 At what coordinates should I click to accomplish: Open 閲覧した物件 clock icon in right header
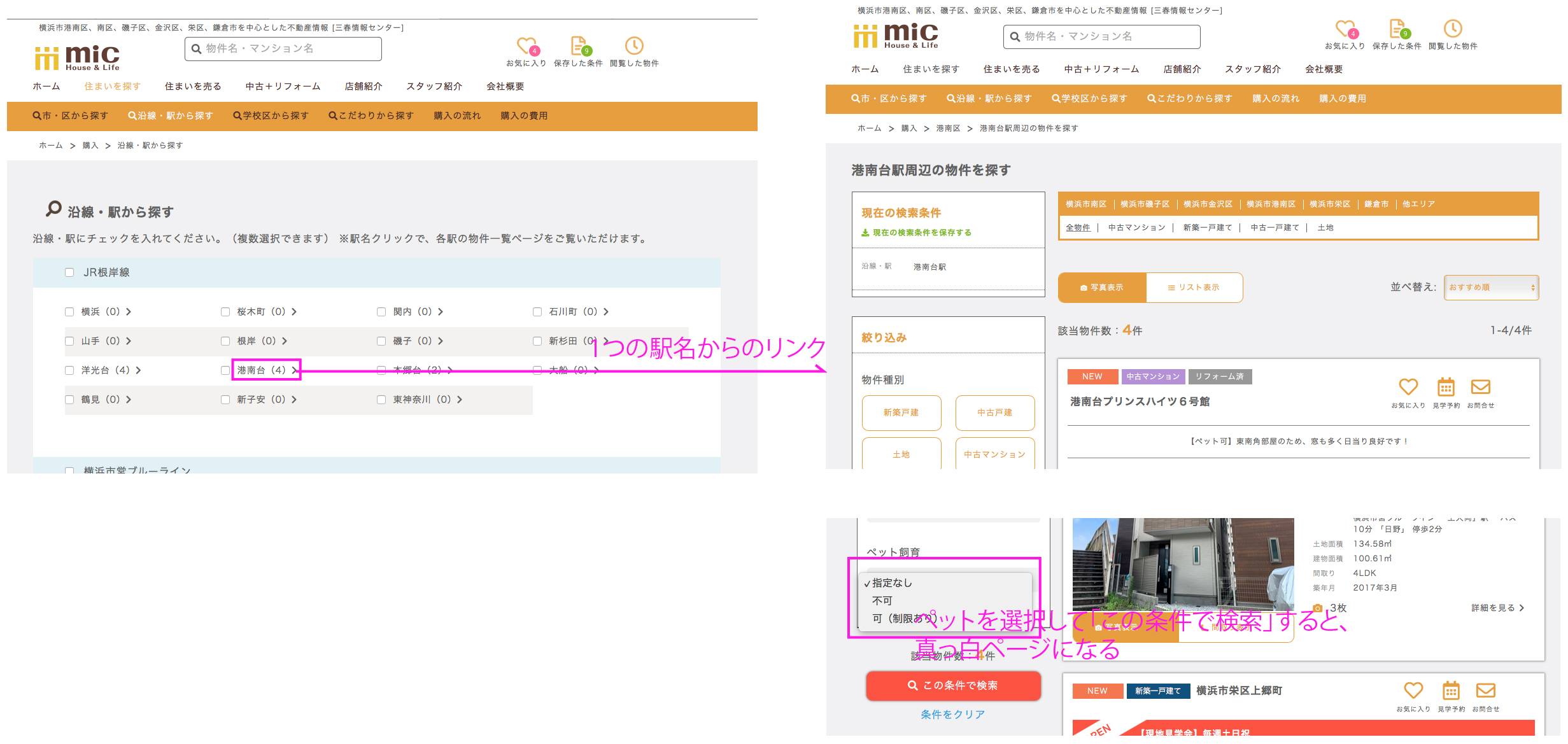coord(1452,29)
